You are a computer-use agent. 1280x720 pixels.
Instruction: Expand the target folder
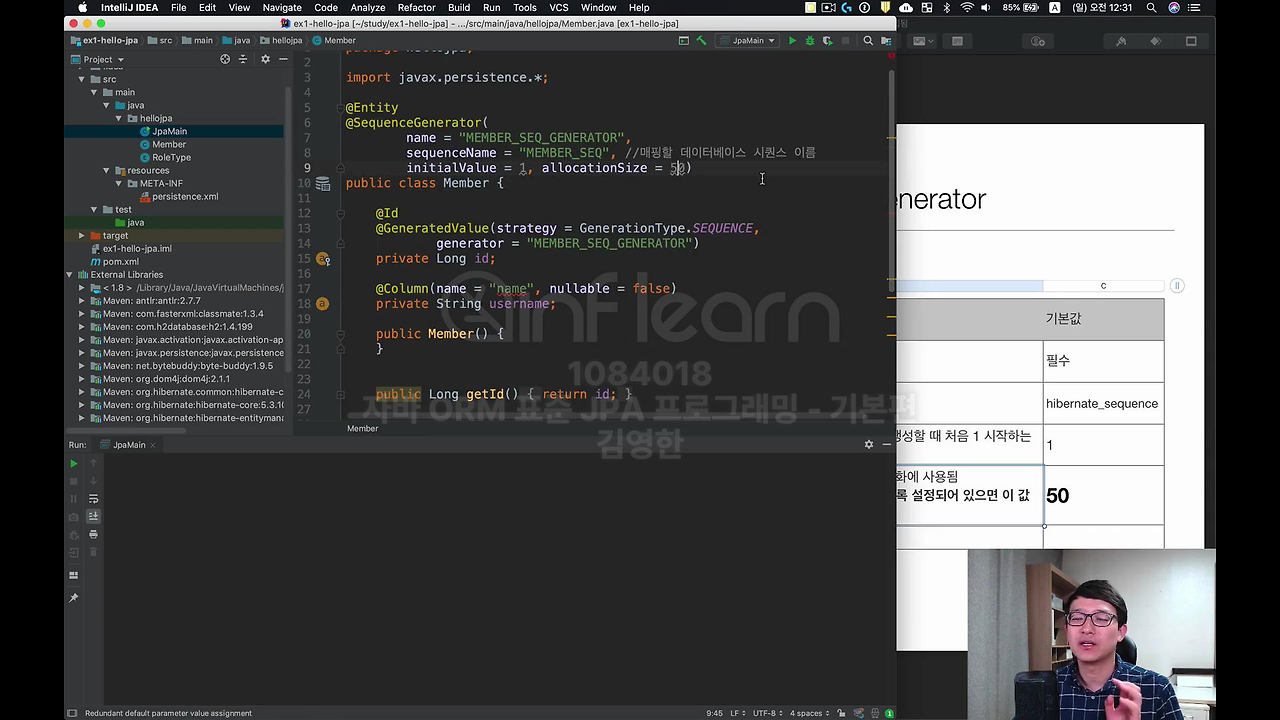click(82, 235)
